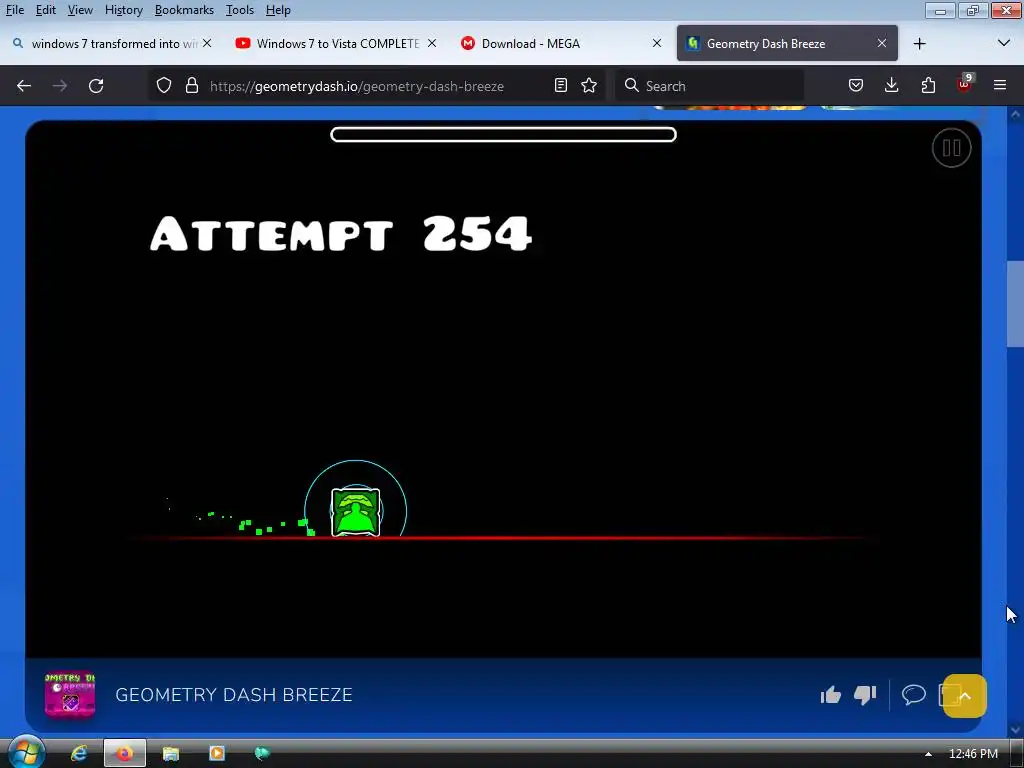Click the scrollbar up arrow
Viewport: 1024px width, 768px height.
[x=1015, y=114]
